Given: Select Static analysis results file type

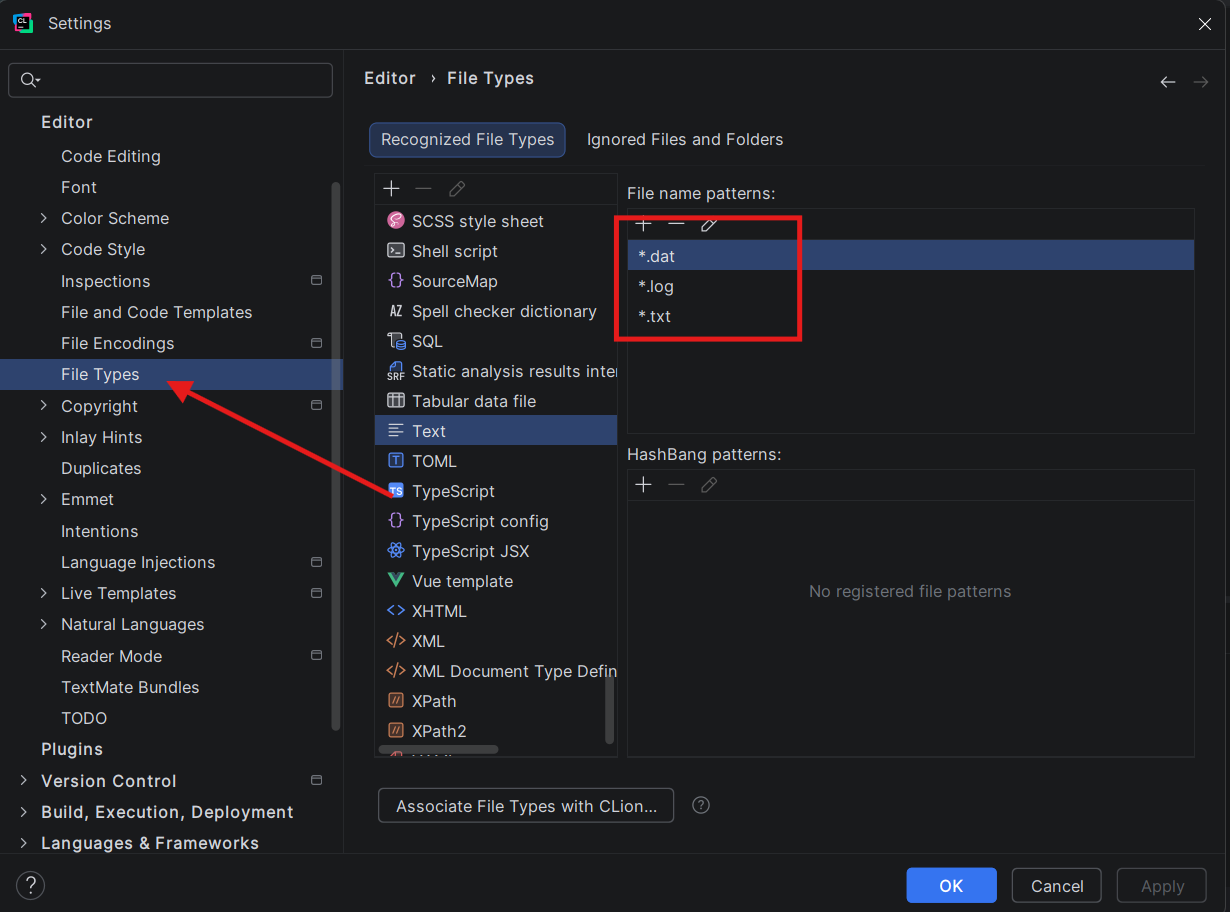Looking at the screenshot, I should point(496,371).
